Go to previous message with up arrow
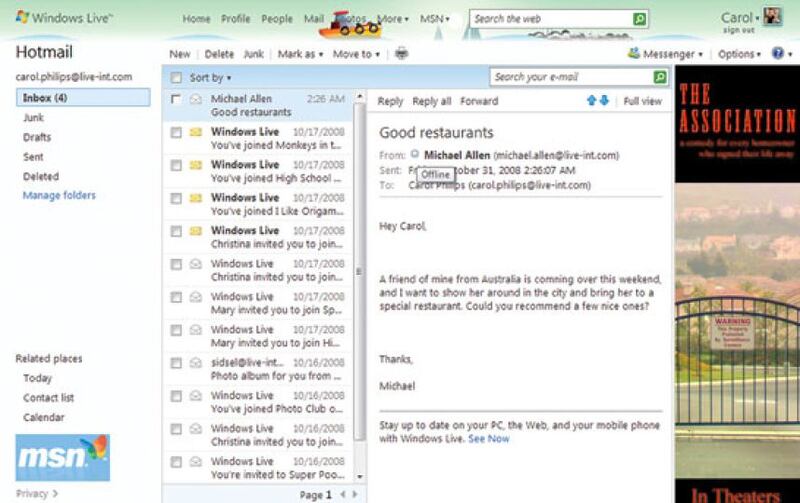Image resolution: width=800 pixels, height=503 pixels. tap(591, 100)
